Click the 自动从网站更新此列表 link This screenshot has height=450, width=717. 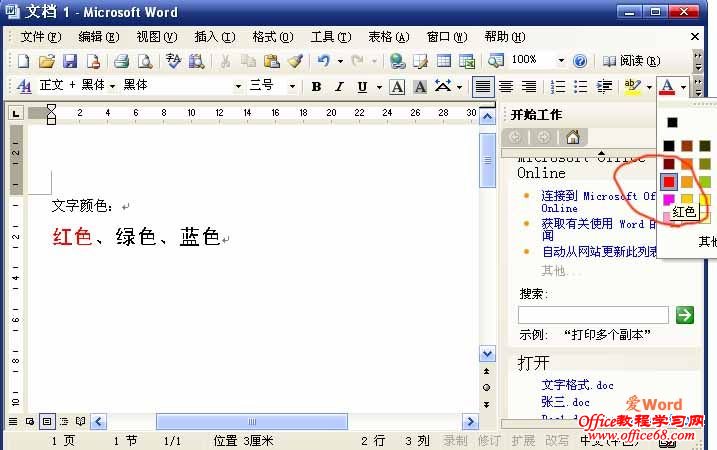tap(599, 252)
